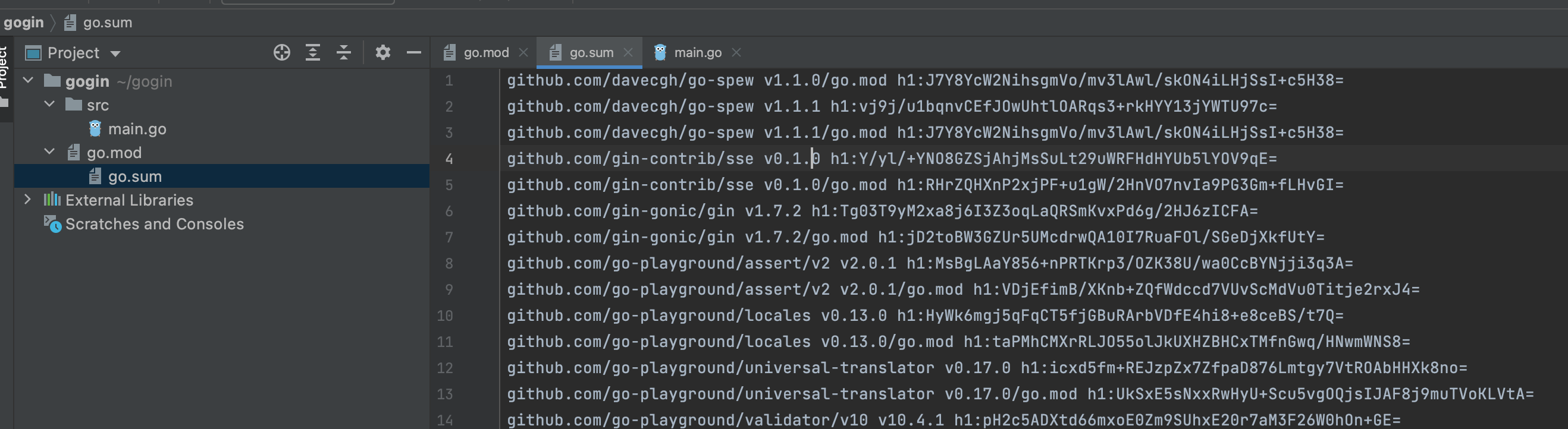The width and height of the screenshot is (1568, 429).
Task: Click the Expand All icon in Project panel
Action: pyautogui.click(x=312, y=53)
